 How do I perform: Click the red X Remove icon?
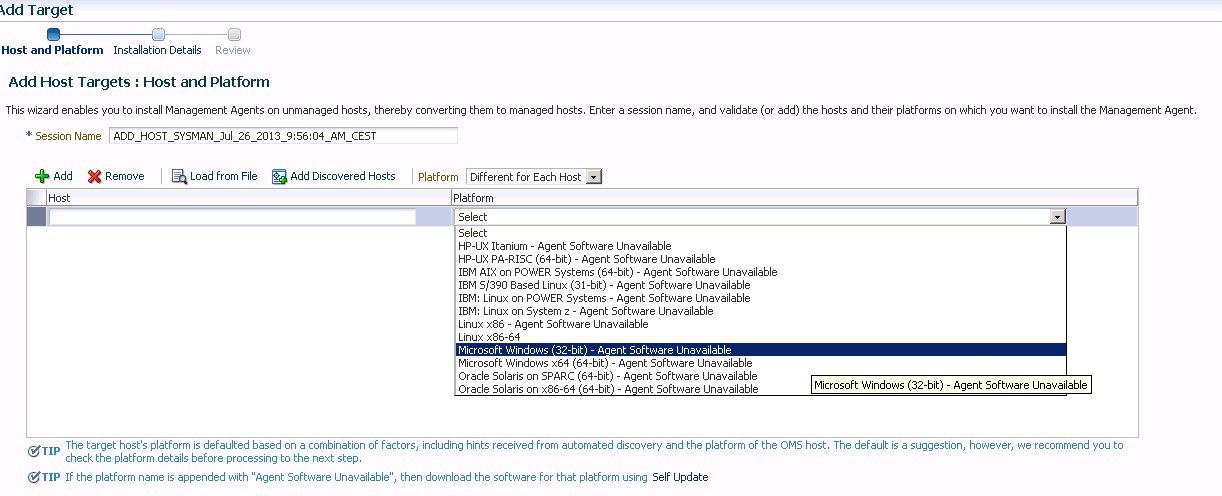(x=95, y=176)
